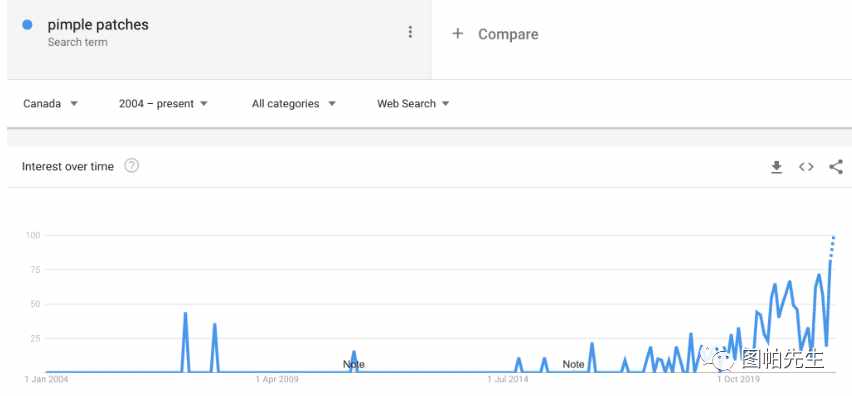Edit the pimple patches search term
Screen dimensions: 852x396
(98, 24)
